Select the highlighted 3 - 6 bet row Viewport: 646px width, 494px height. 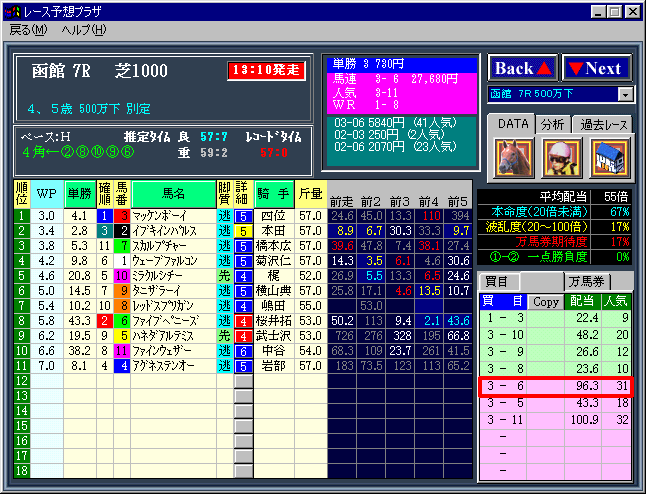(x=555, y=385)
